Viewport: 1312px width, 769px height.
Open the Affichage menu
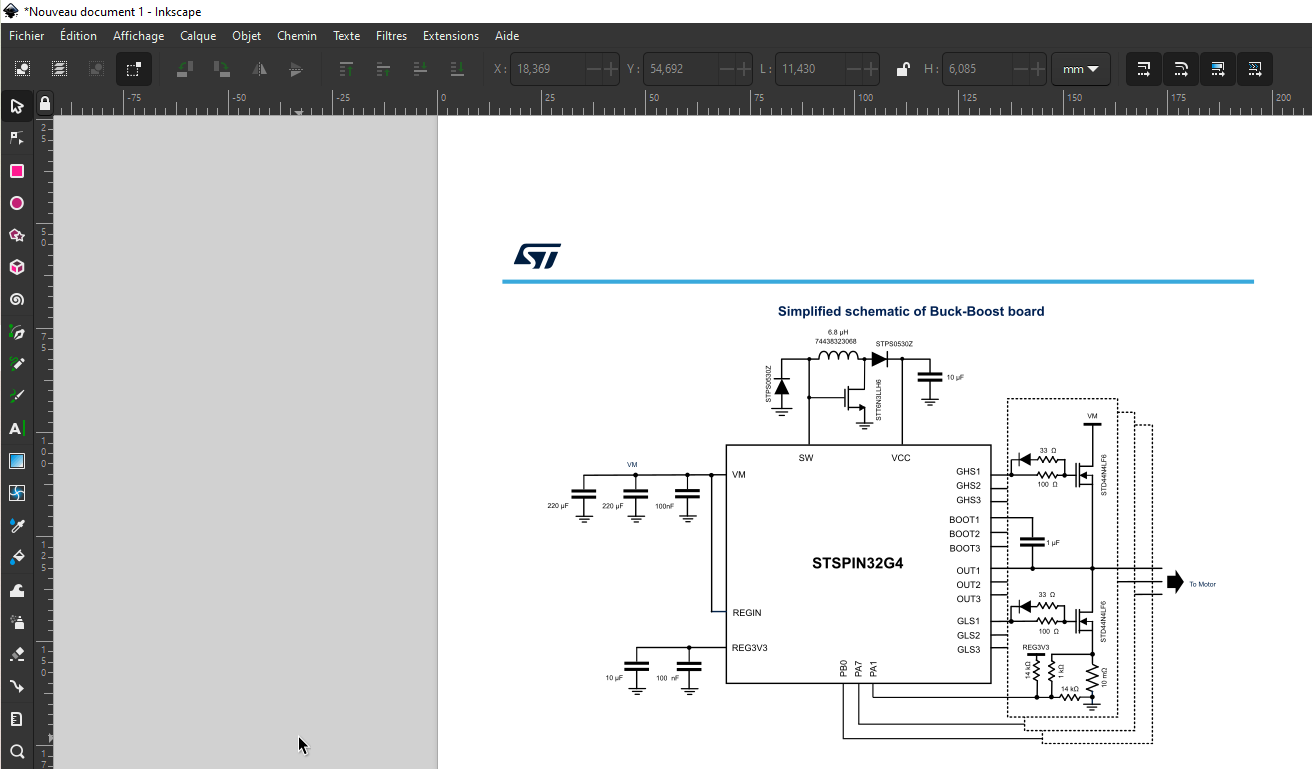click(x=139, y=36)
